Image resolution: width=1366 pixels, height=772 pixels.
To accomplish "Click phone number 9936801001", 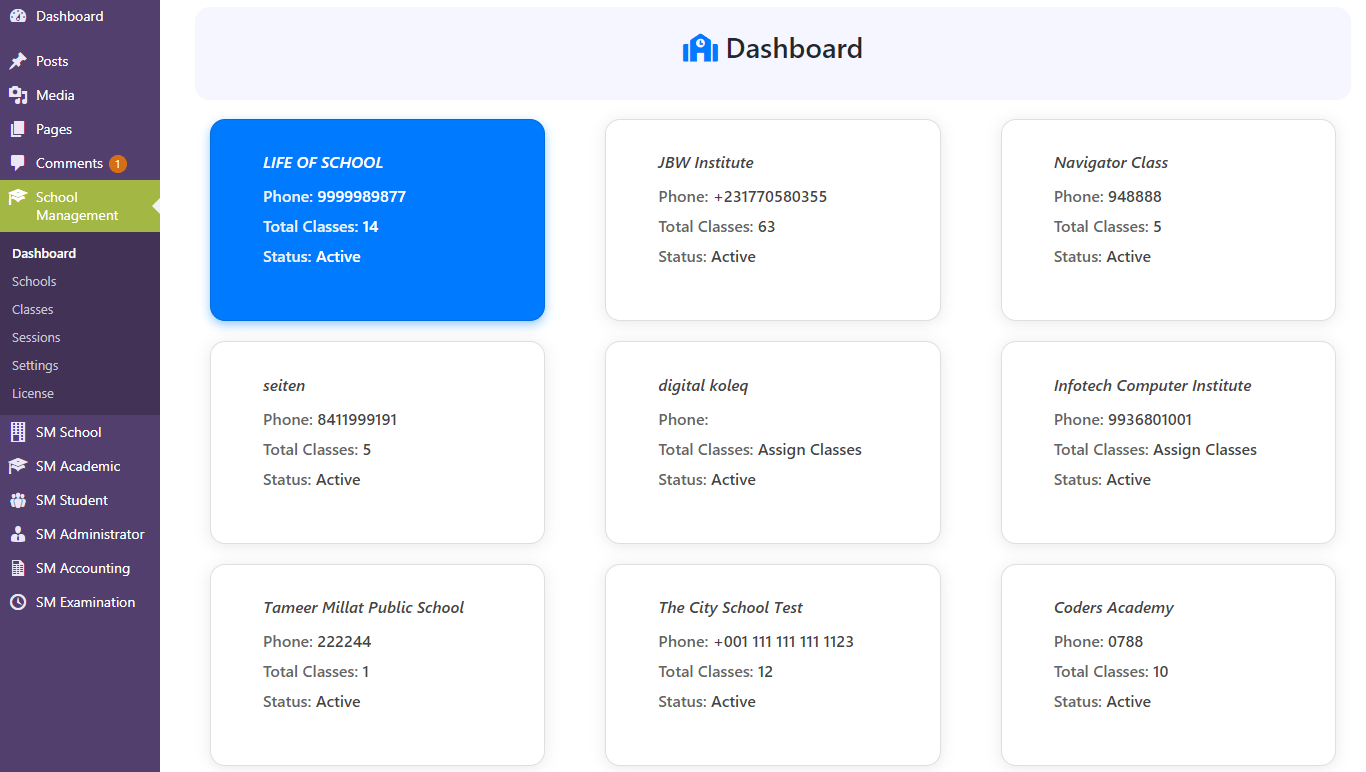I will (1150, 419).
